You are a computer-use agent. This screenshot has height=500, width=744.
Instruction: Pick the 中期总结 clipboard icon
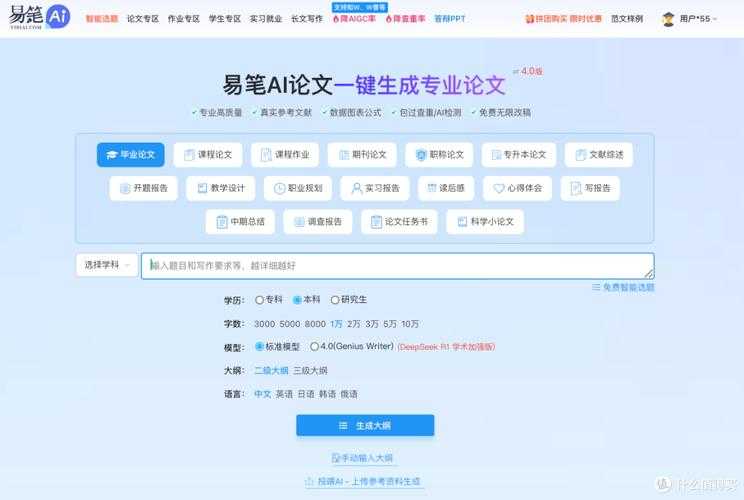click(222, 222)
